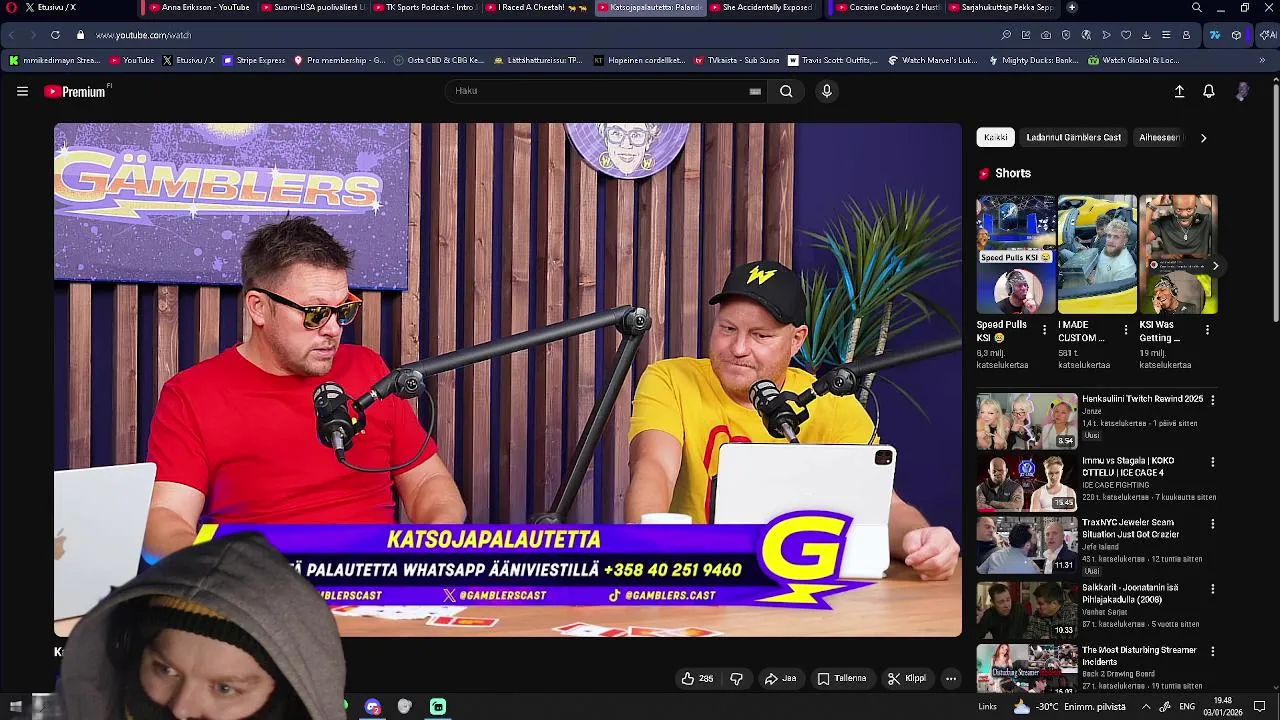
Task: Open Mighty Ducks bookmark
Action: [x=1033, y=60]
